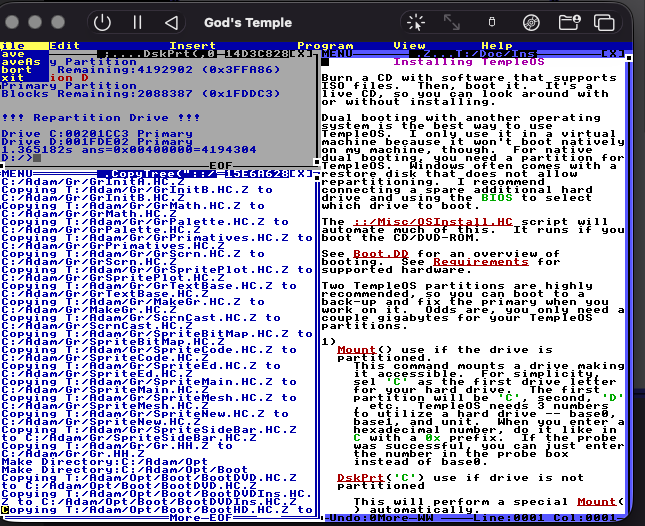Click 'Make Directory:C:/Adam/Opt' line

(x=104, y=462)
